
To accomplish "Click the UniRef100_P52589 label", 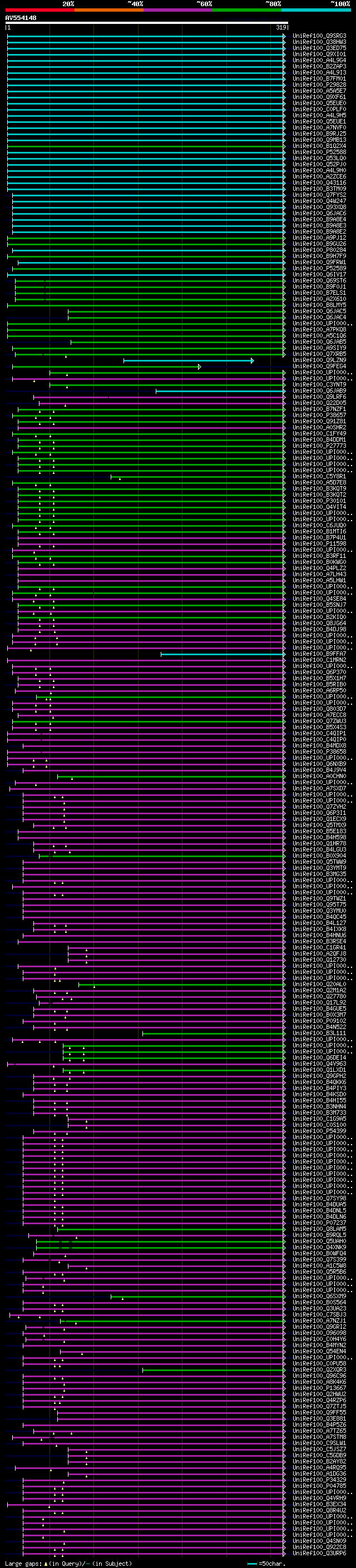I will pyautogui.click(x=319, y=269).
